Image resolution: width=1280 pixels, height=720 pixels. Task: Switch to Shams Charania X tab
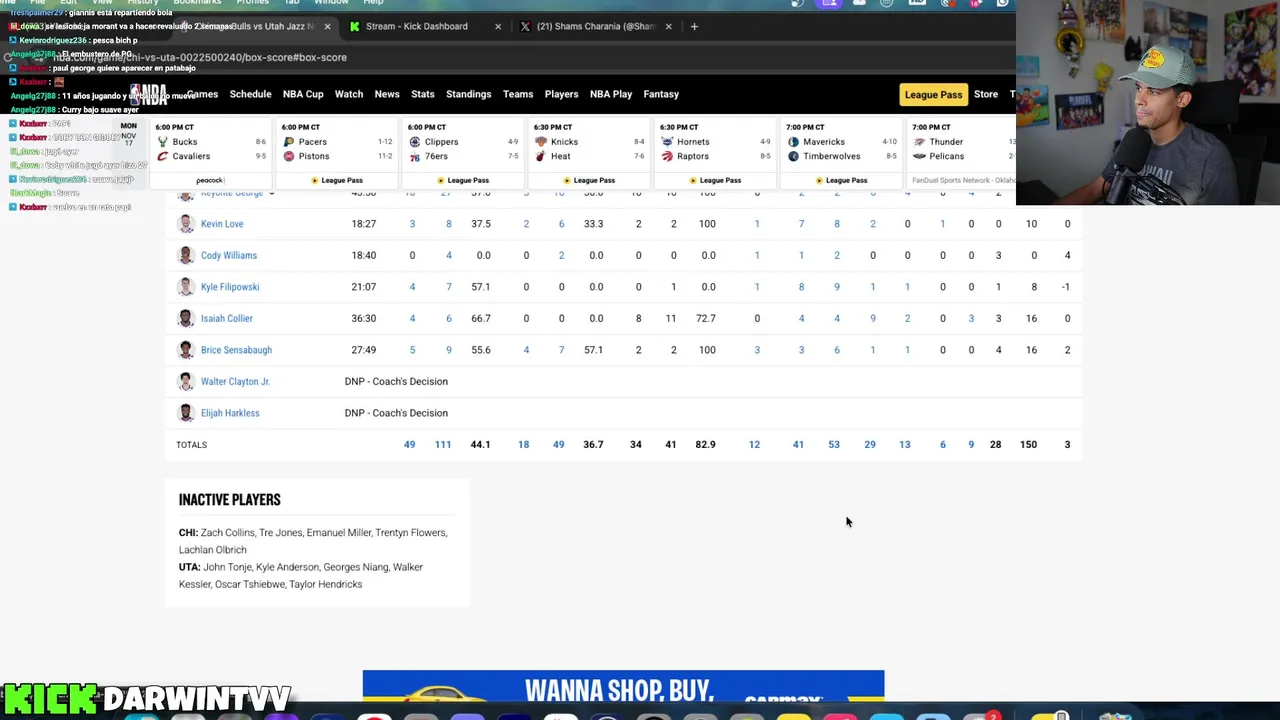coord(596,26)
